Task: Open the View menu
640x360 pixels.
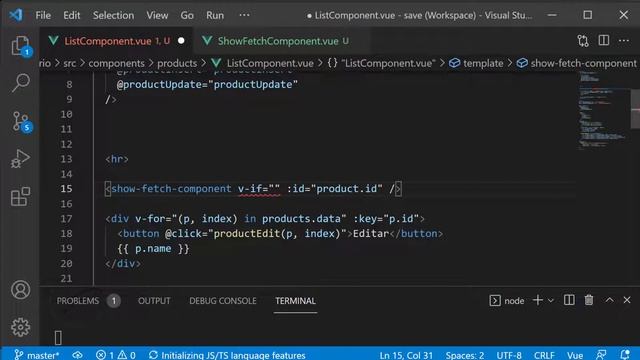Action: point(157,16)
